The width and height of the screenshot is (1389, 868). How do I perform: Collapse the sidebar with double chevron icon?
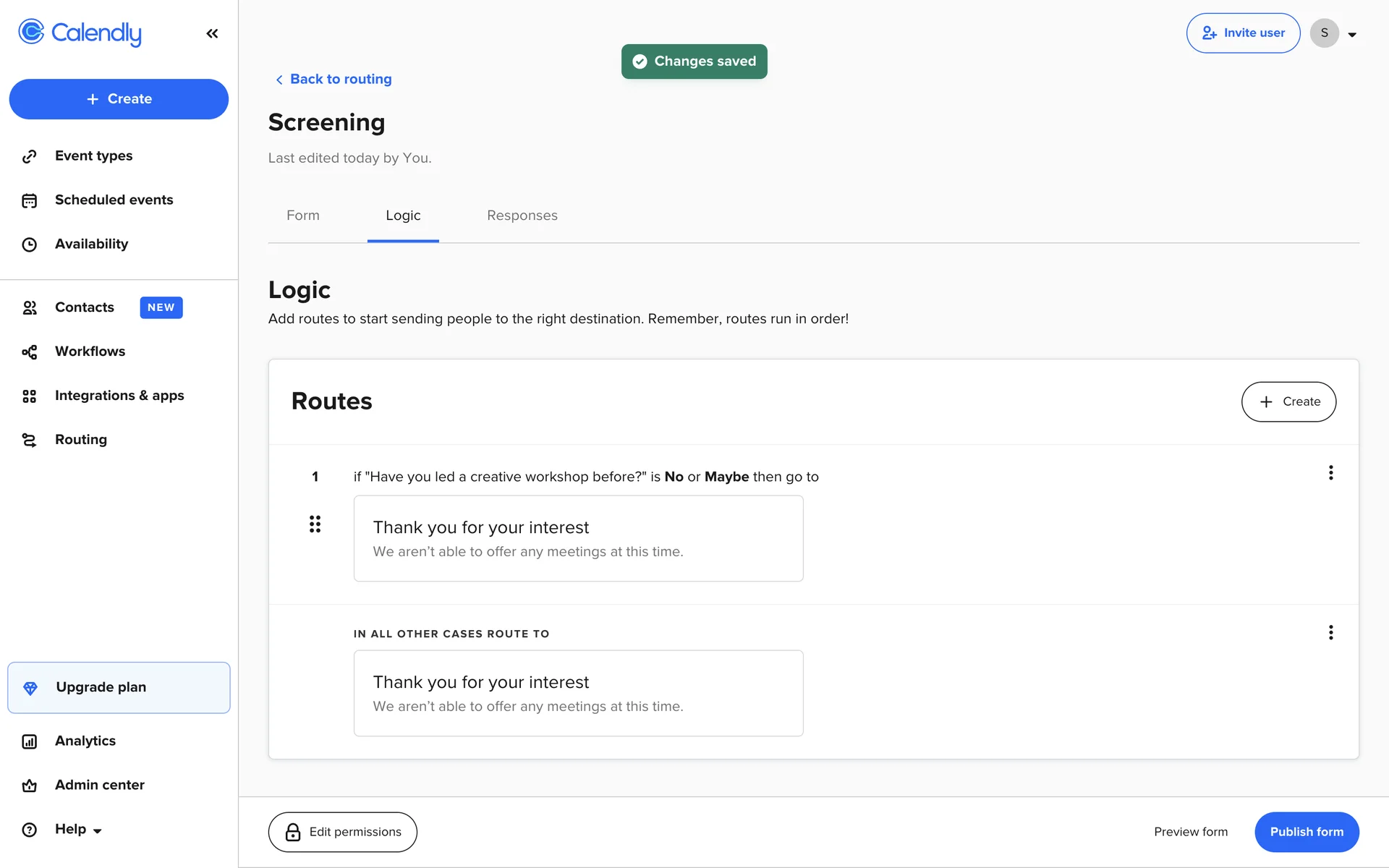pyautogui.click(x=212, y=33)
